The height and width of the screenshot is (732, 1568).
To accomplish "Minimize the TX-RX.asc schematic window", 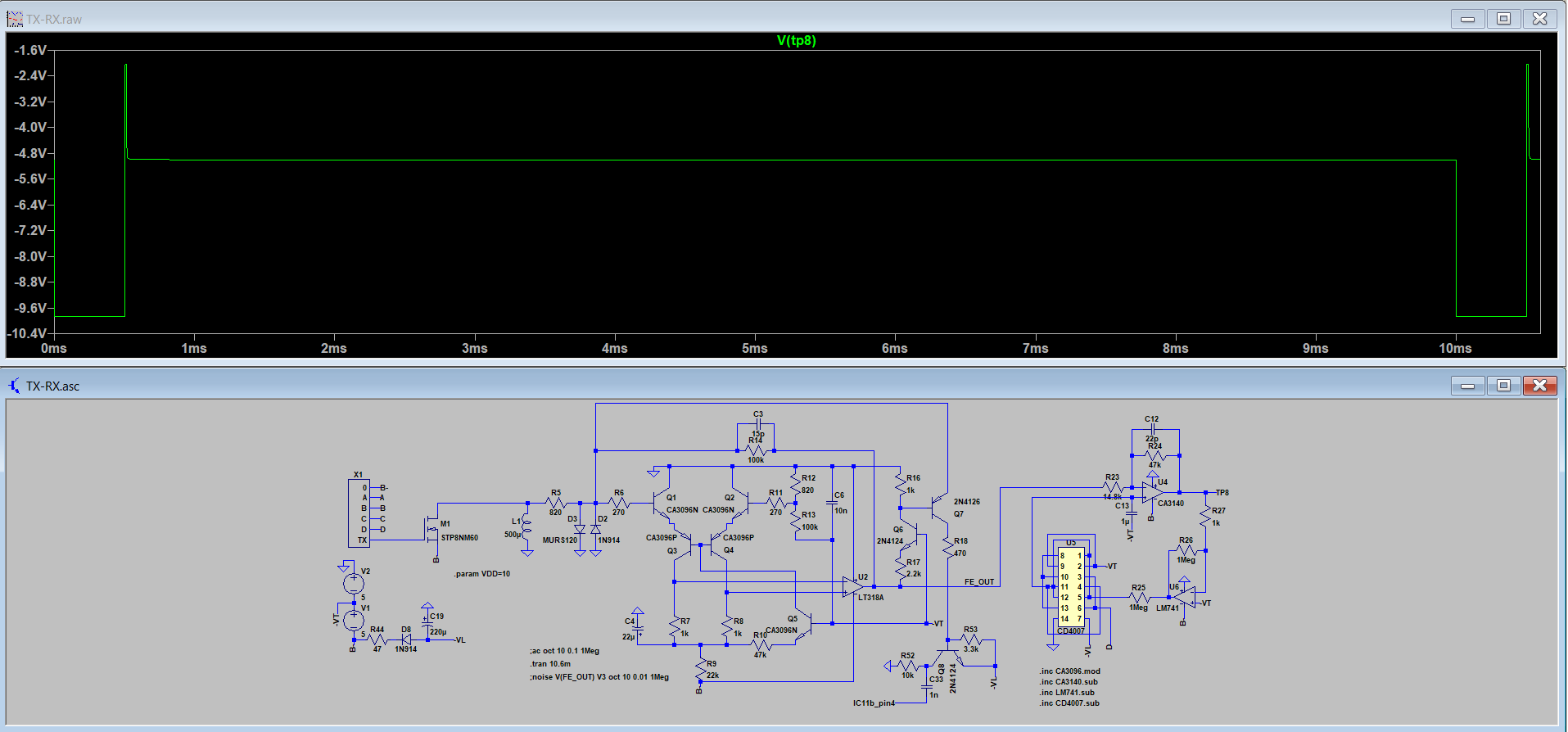I will [x=1467, y=386].
